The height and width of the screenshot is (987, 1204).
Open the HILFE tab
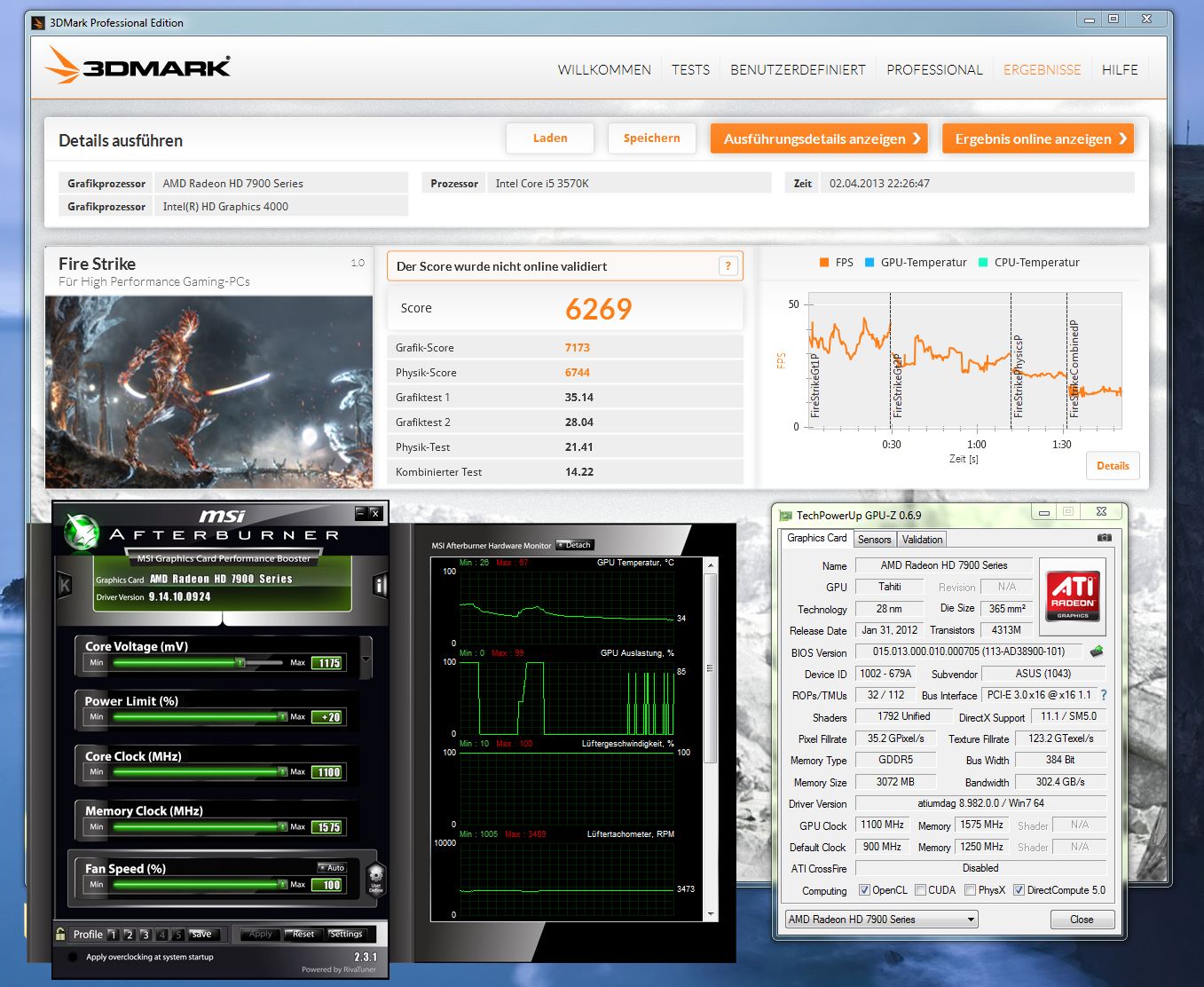[1120, 69]
